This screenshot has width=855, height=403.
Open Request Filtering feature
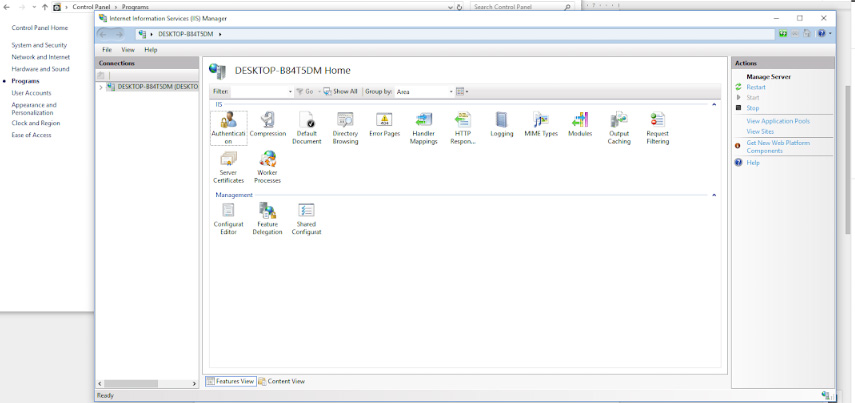coord(658,128)
